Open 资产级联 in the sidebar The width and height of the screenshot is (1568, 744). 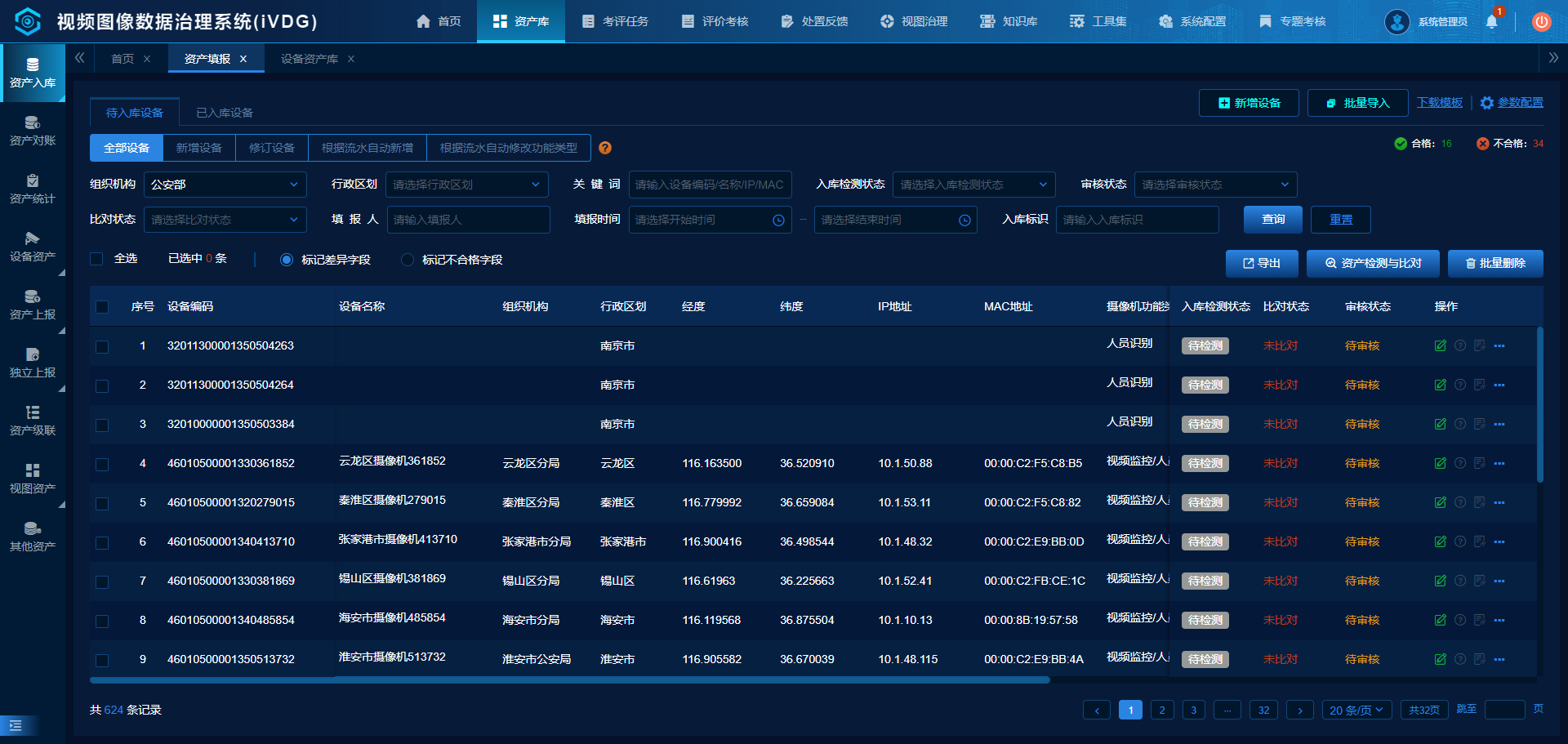pyautogui.click(x=33, y=421)
